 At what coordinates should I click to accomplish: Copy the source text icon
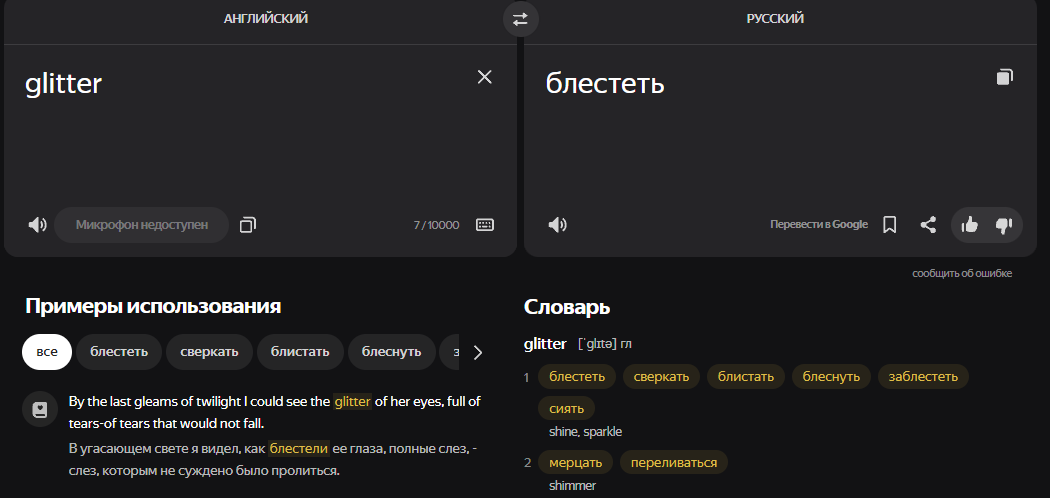[248, 225]
